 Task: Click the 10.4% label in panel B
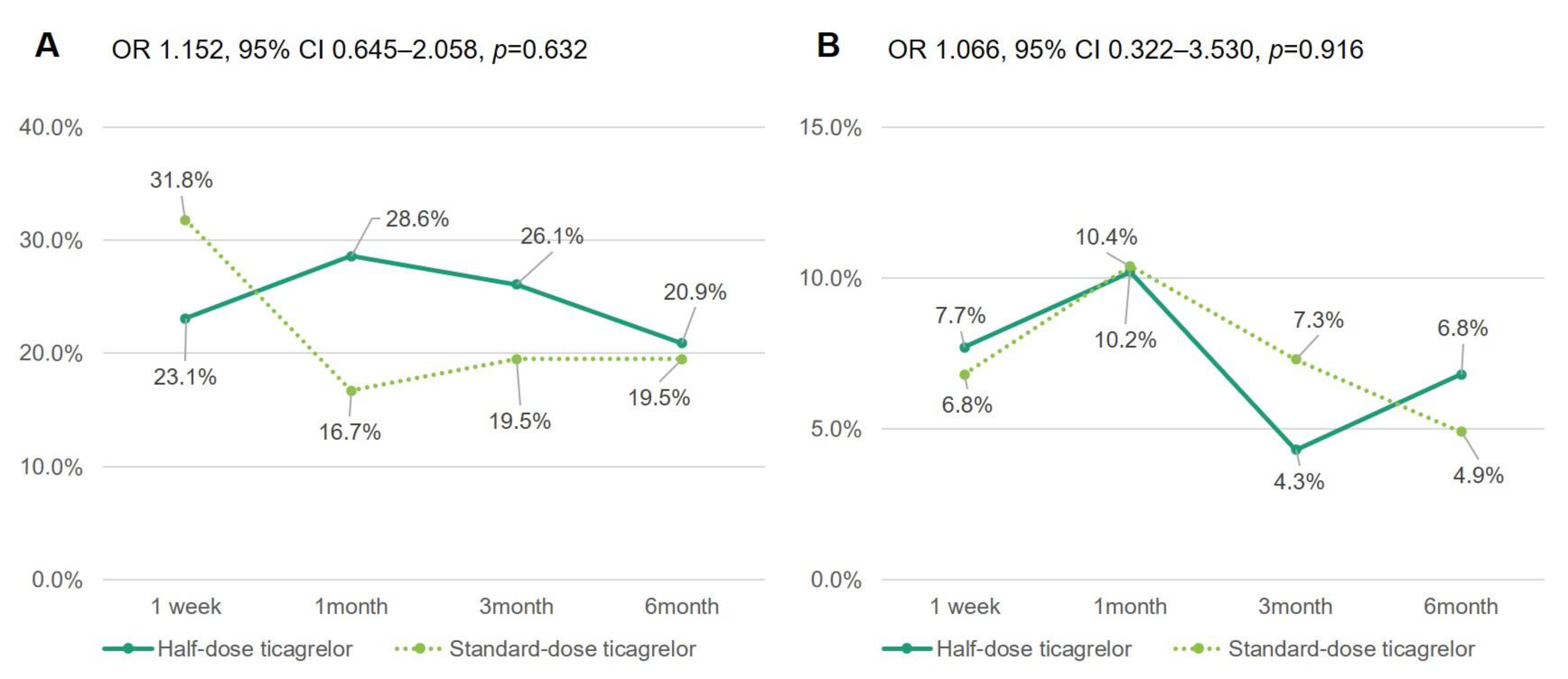click(x=1106, y=237)
